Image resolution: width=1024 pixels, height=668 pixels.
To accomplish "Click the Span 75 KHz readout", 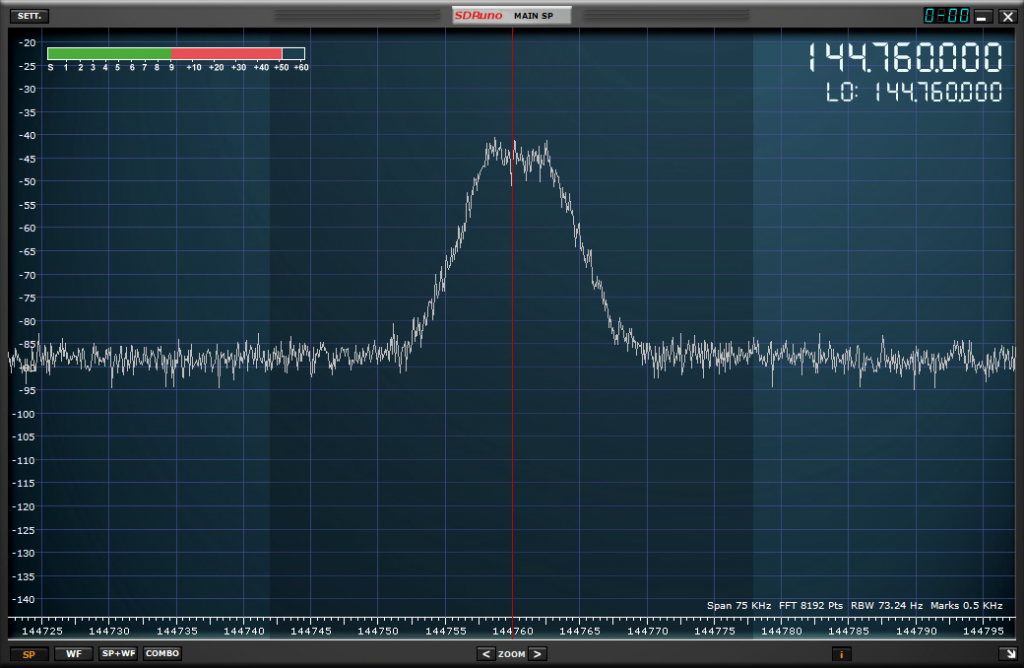I will (x=739, y=605).
